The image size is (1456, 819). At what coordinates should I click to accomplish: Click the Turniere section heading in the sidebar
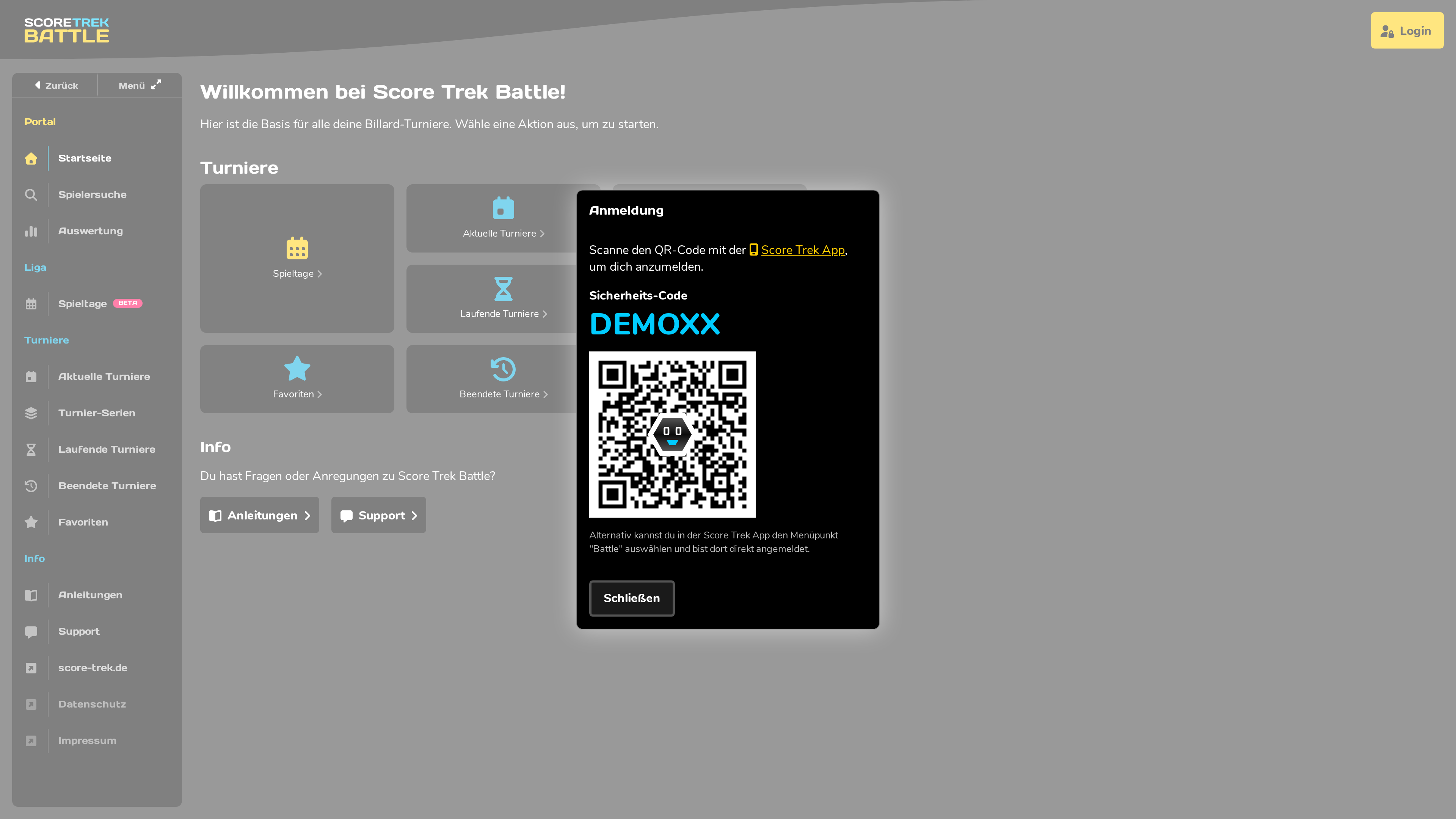point(46,340)
